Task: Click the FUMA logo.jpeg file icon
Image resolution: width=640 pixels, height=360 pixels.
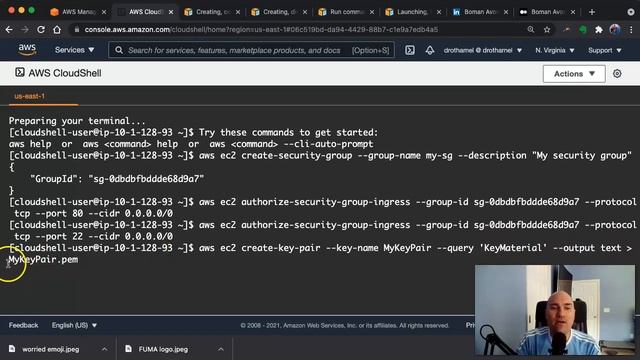Action: pyautogui.click(x=129, y=349)
